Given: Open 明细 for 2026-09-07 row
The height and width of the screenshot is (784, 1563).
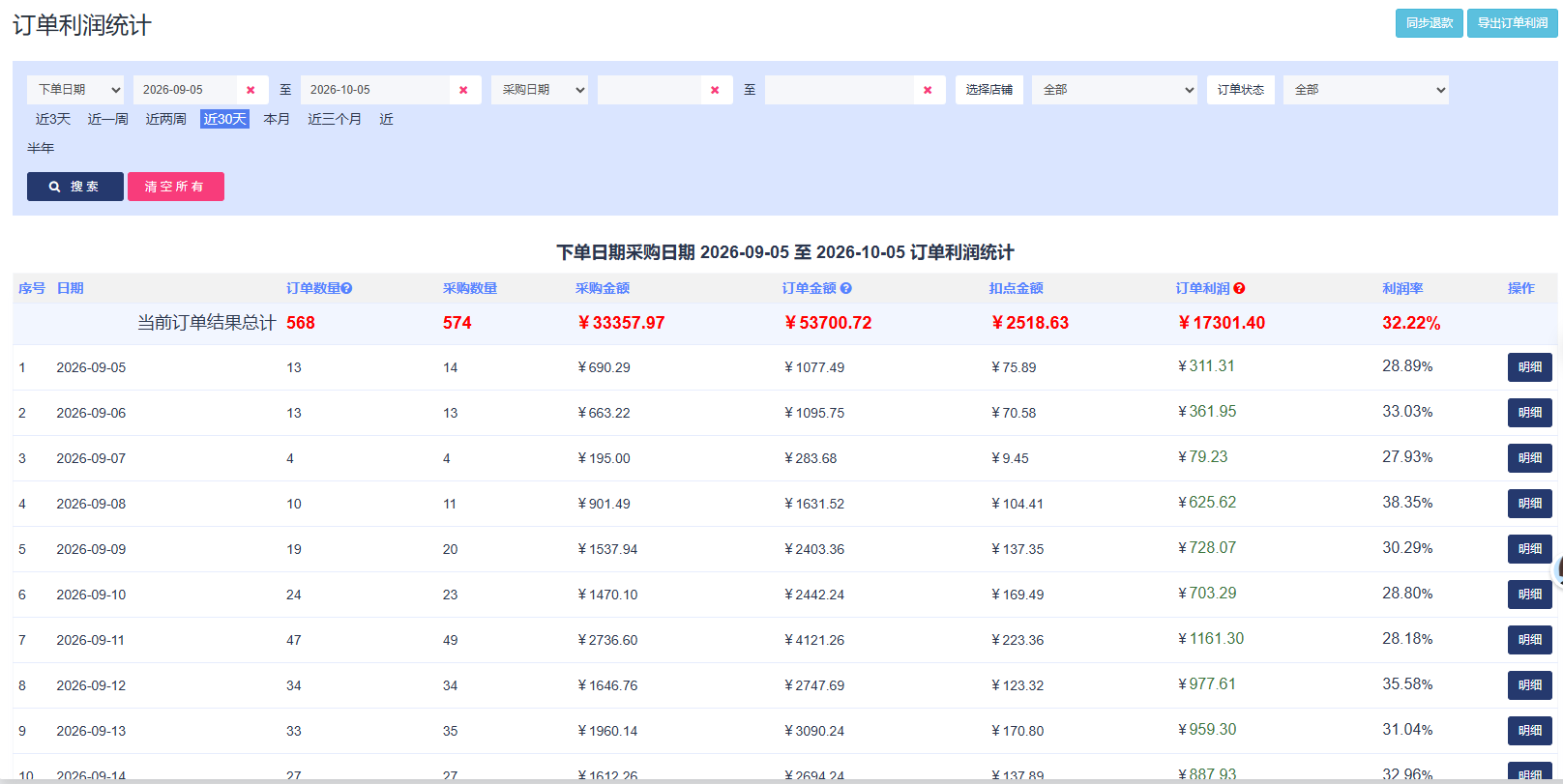Looking at the screenshot, I should point(1530,458).
